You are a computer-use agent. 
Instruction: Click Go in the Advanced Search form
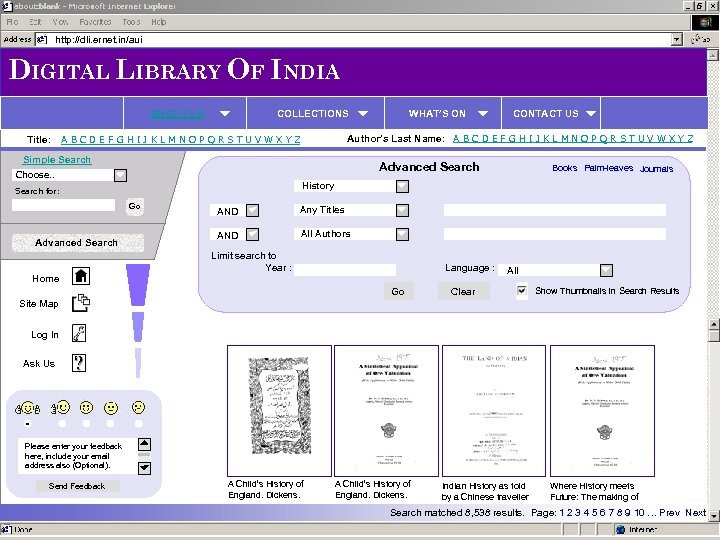(398, 291)
